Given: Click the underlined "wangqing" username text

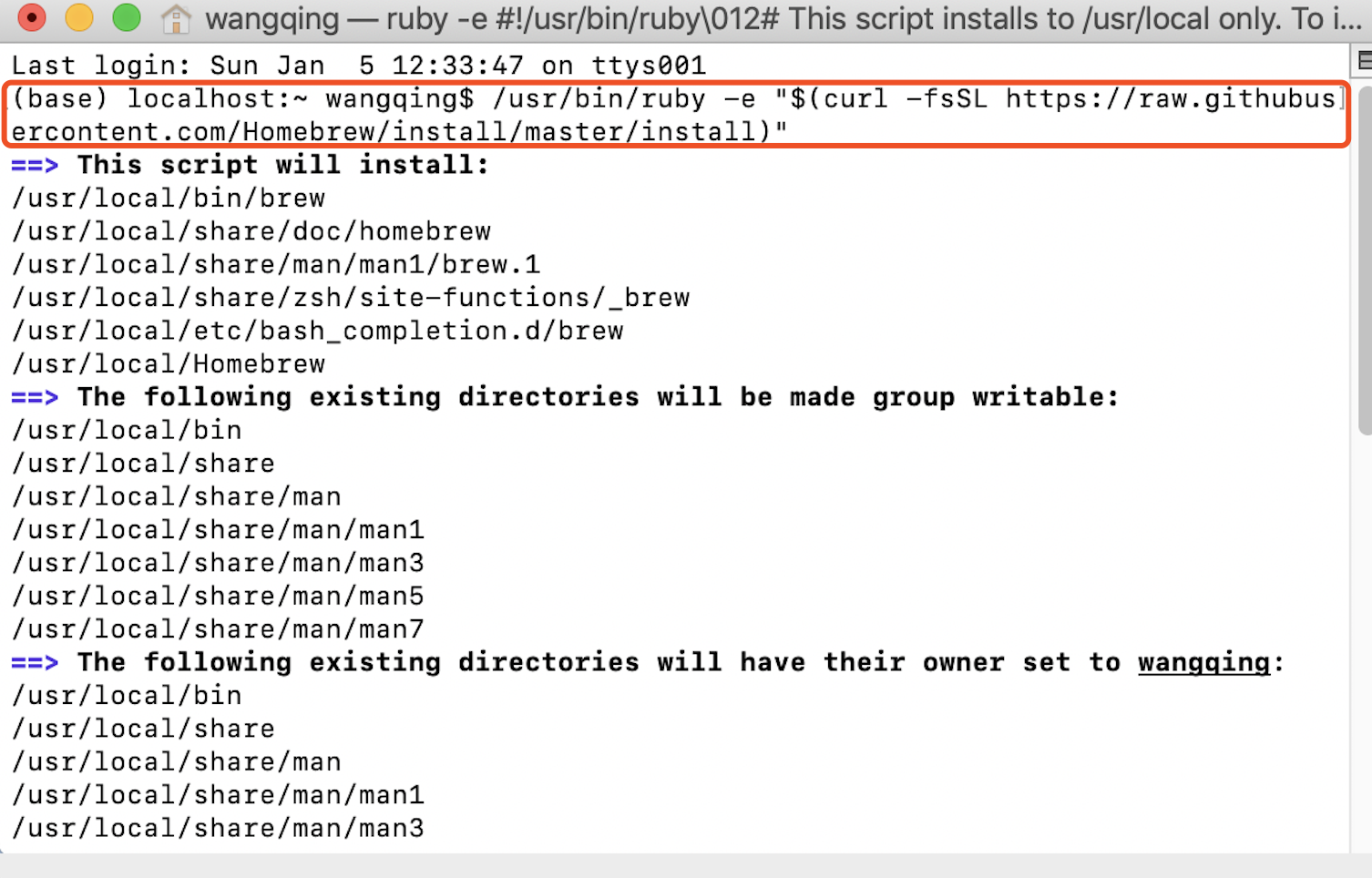Looking at the screenshot, I should (x=1203, y=662).
